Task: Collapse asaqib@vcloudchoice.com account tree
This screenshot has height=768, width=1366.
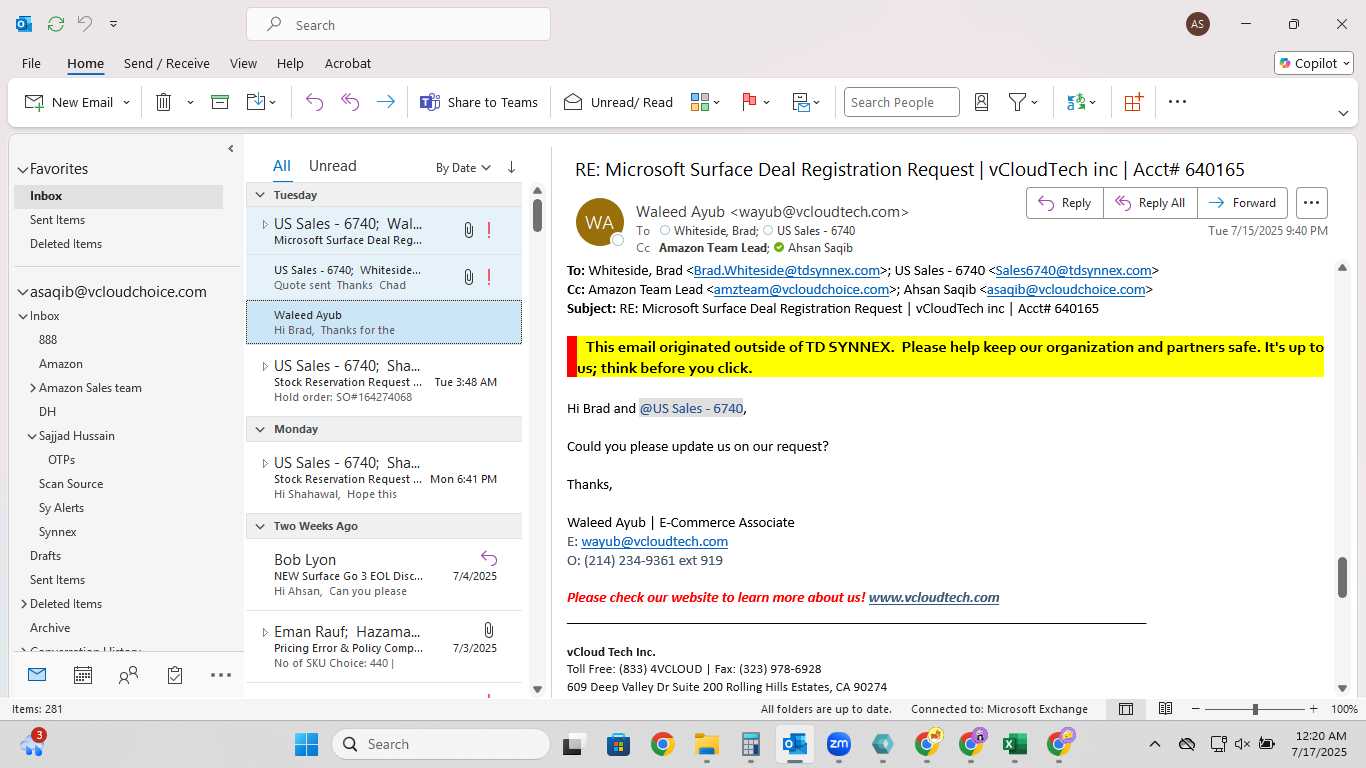Action: (x=22, y=292)
